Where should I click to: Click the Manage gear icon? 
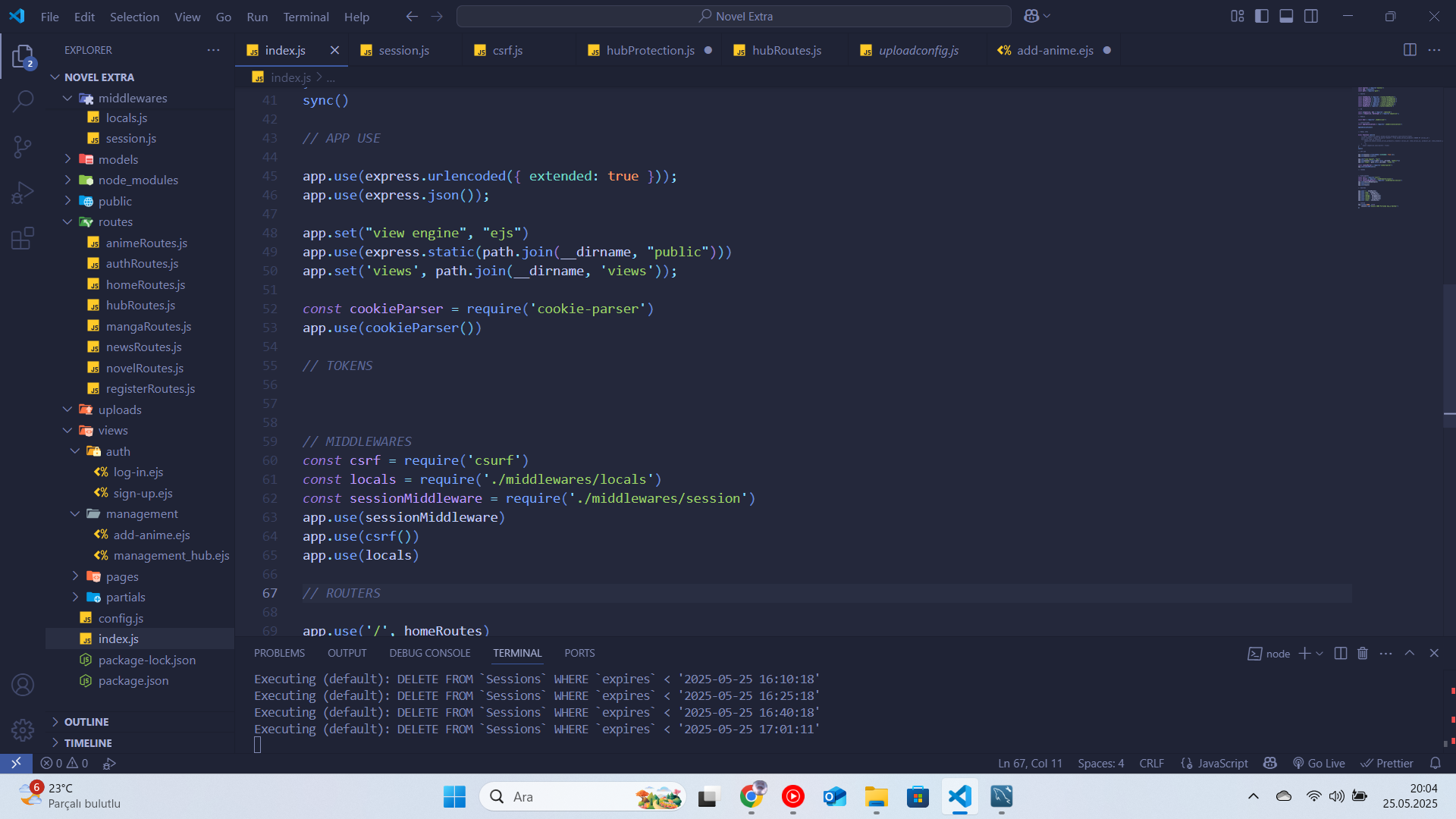click(x=23, y=730)
